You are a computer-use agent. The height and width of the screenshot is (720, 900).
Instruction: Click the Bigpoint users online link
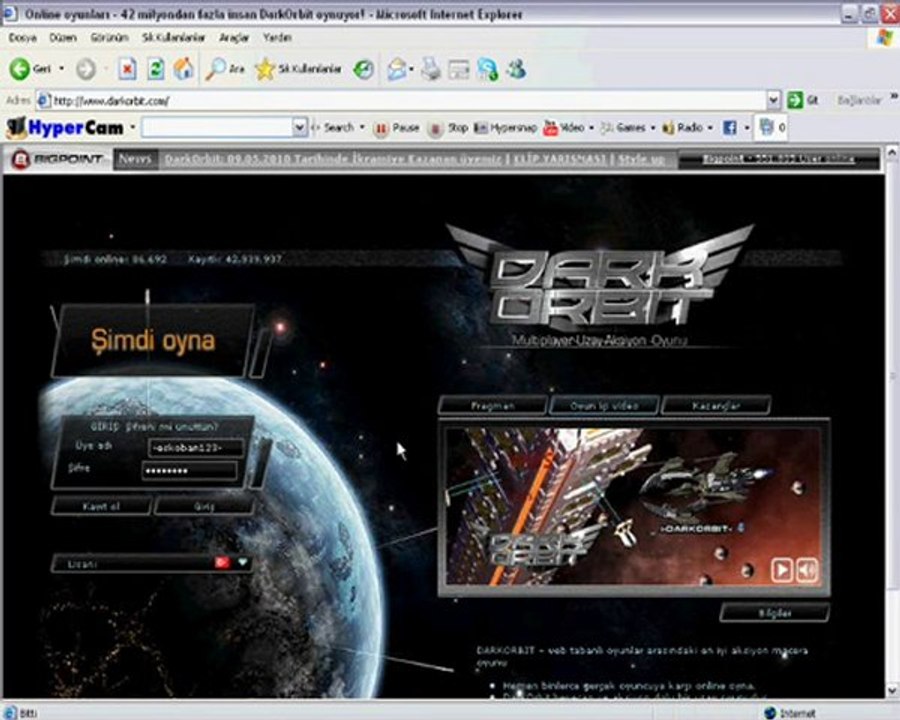pos(778,158)
